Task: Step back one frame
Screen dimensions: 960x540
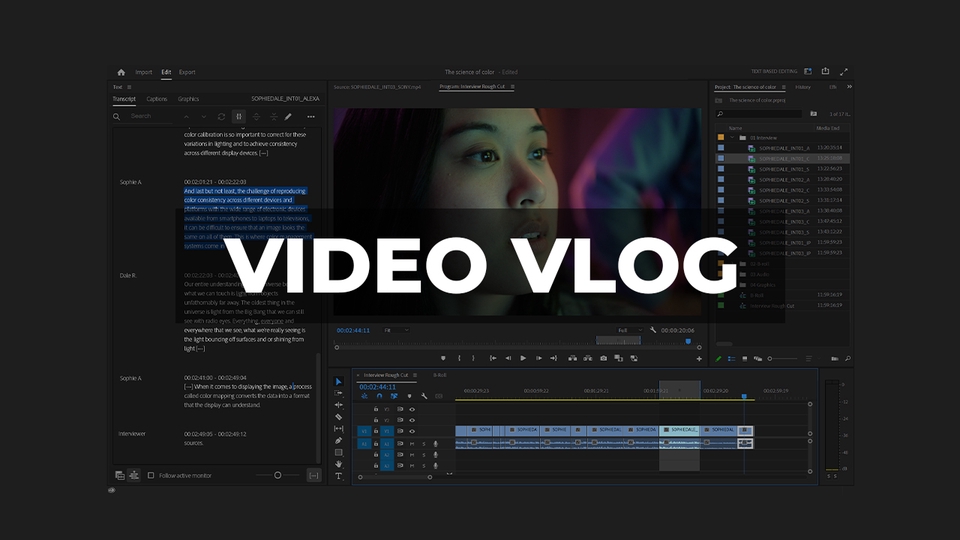Action: (508, 358)
